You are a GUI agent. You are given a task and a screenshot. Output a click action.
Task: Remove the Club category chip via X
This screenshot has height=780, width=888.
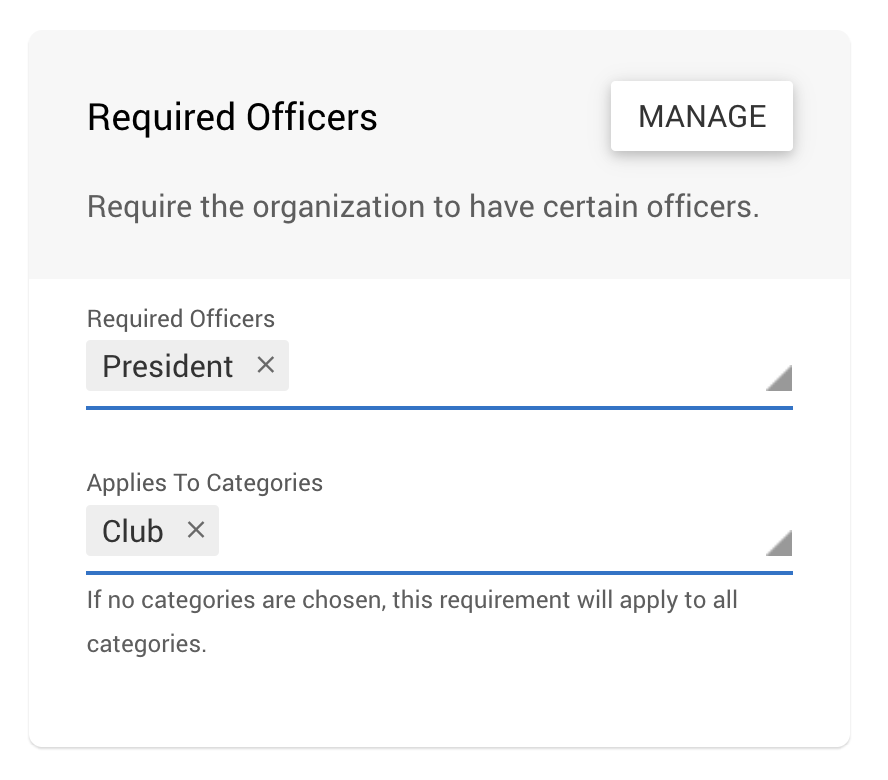click(196, 530)
